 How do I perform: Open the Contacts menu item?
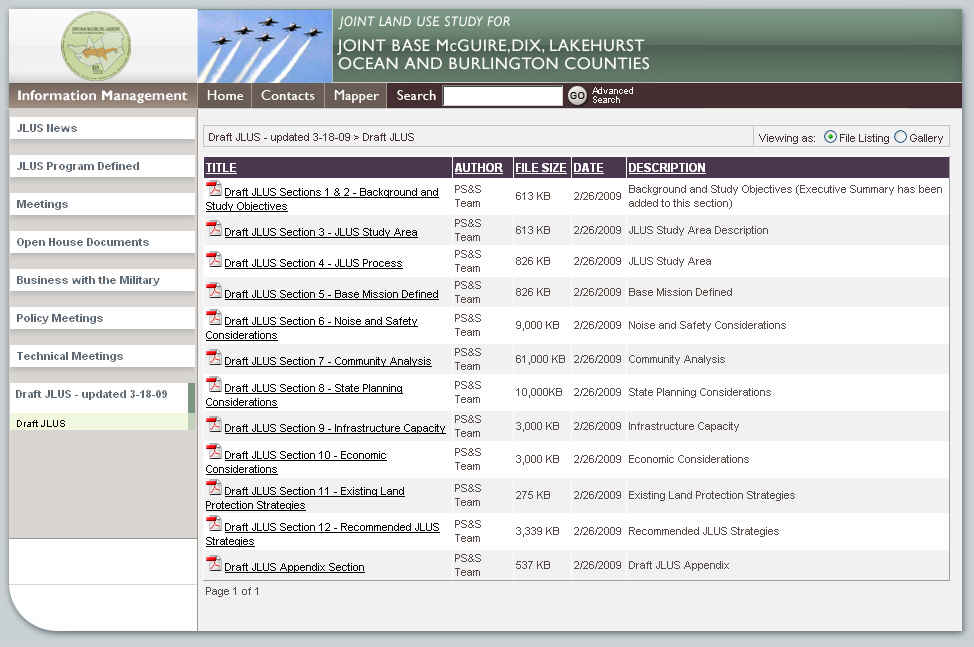point(288,96)
